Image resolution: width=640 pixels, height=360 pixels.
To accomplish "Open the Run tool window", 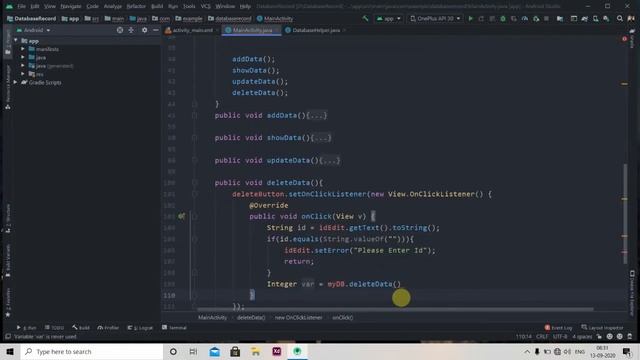I will 27,327.
